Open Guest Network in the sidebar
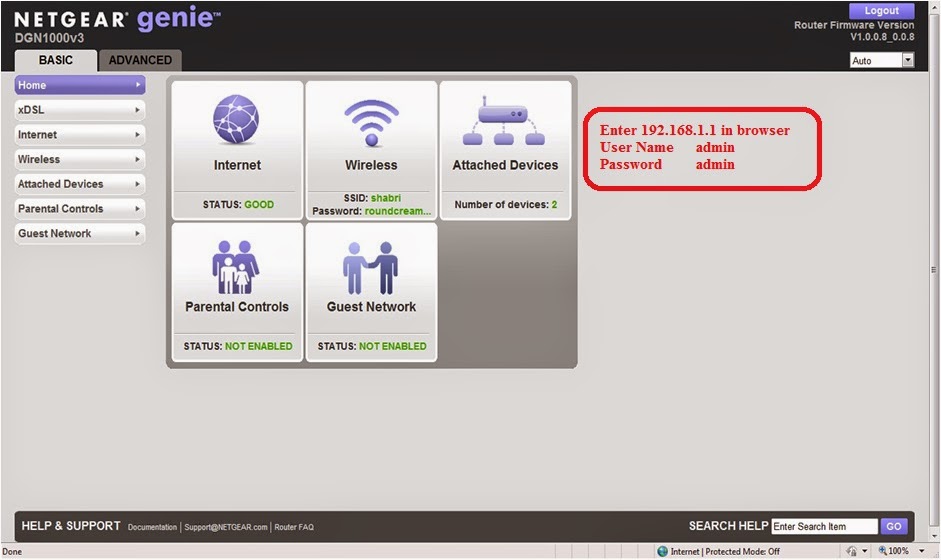Image resolution: width=941 pixels, height=560 pixels. coord(80,233)
